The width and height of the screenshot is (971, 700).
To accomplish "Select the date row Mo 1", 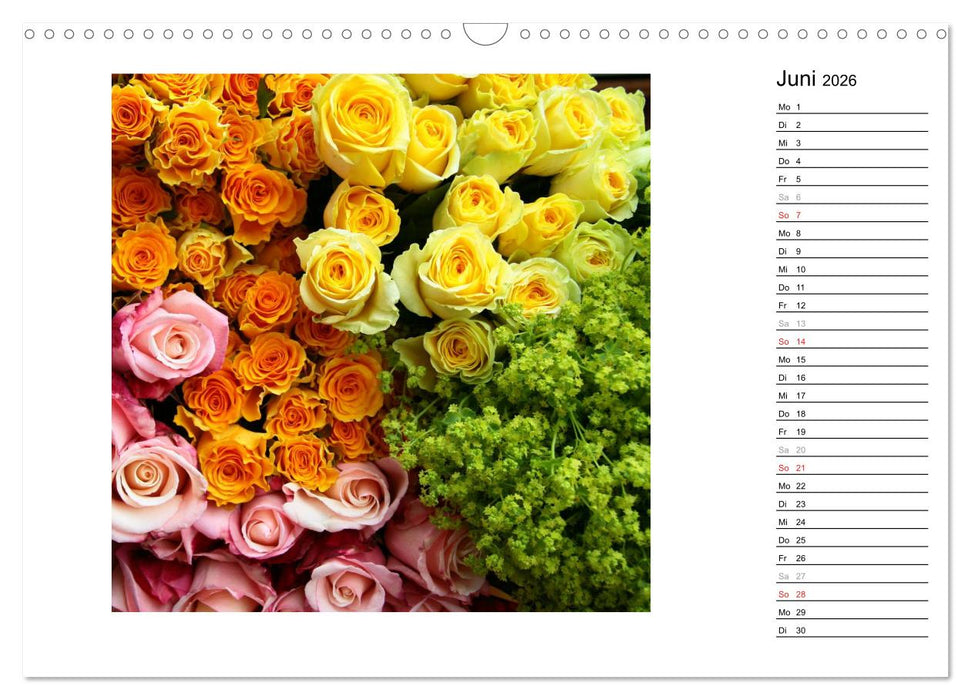I will [x=850, y=106].
